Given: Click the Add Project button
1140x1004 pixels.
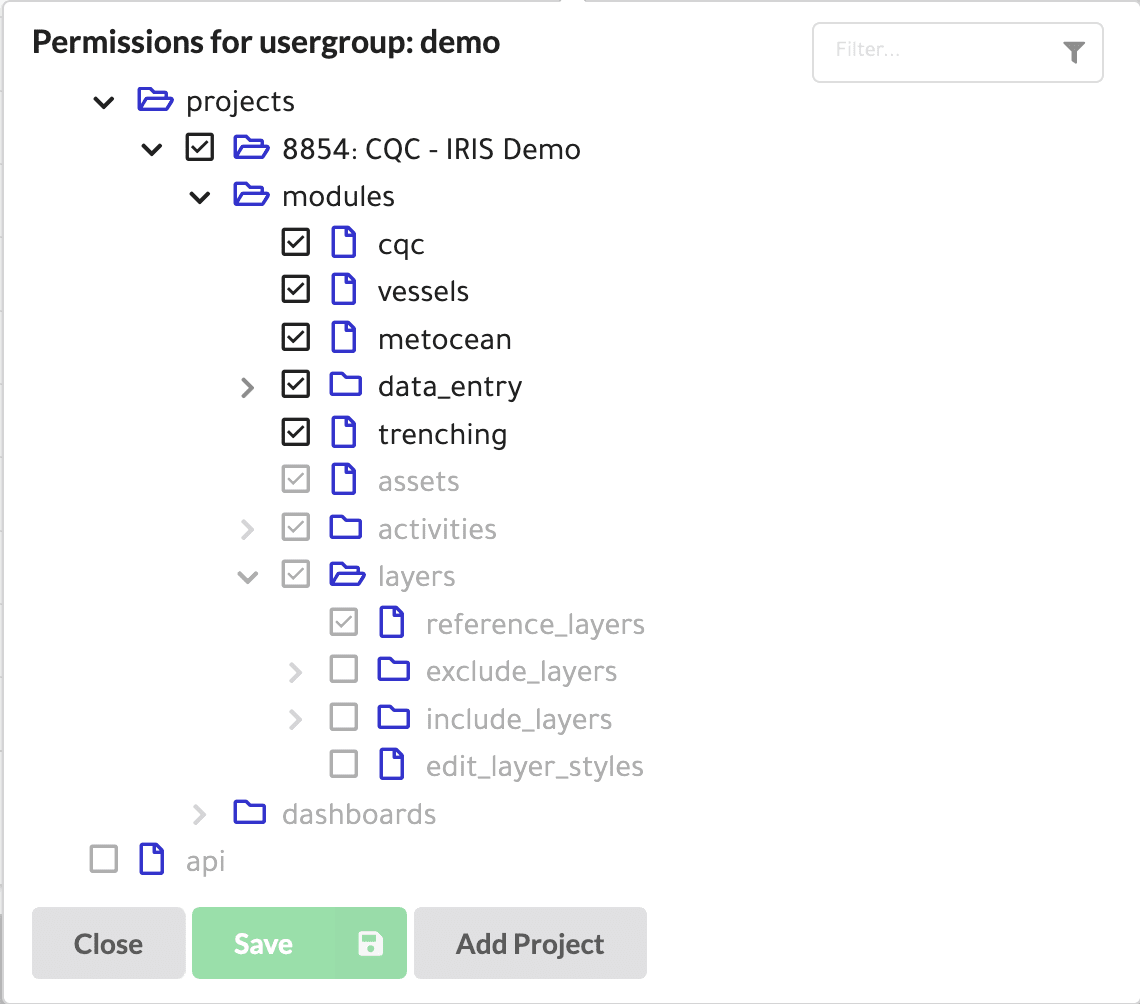Looking at the screenshot, I should point(530,943).
